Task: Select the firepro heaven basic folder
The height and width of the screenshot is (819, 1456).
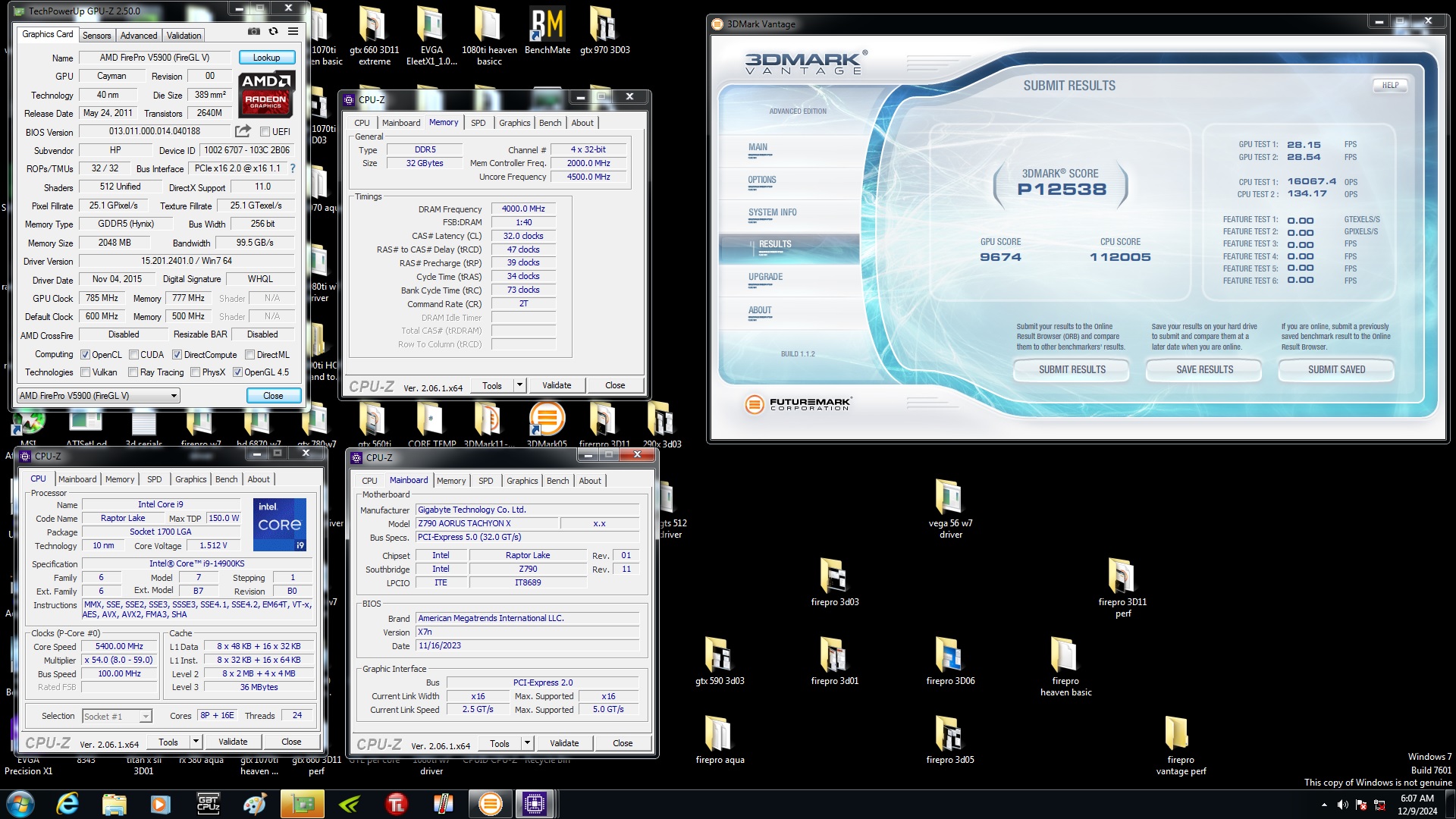Action: 1065,667
